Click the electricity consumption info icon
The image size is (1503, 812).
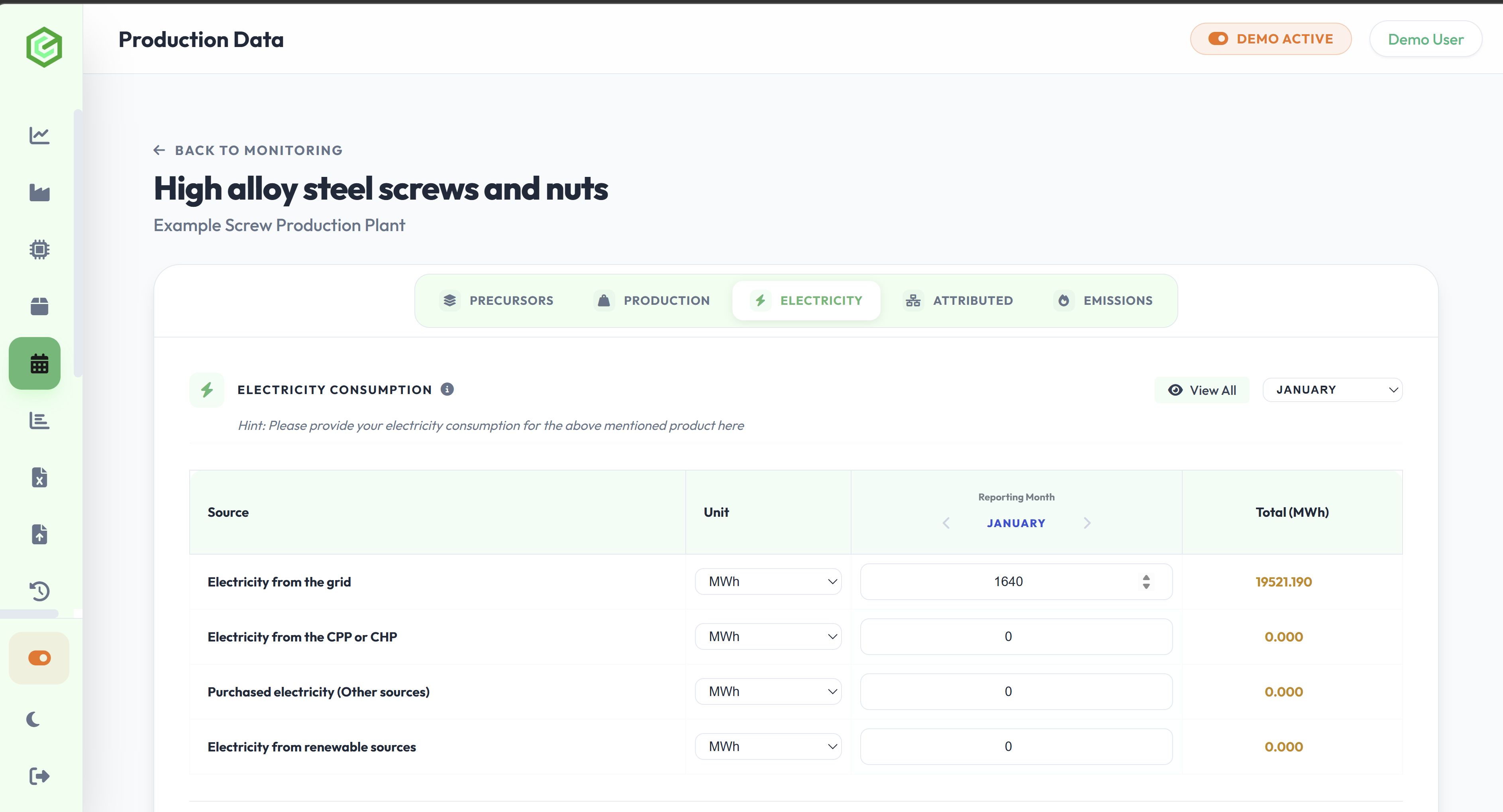(x=447, y=389)
